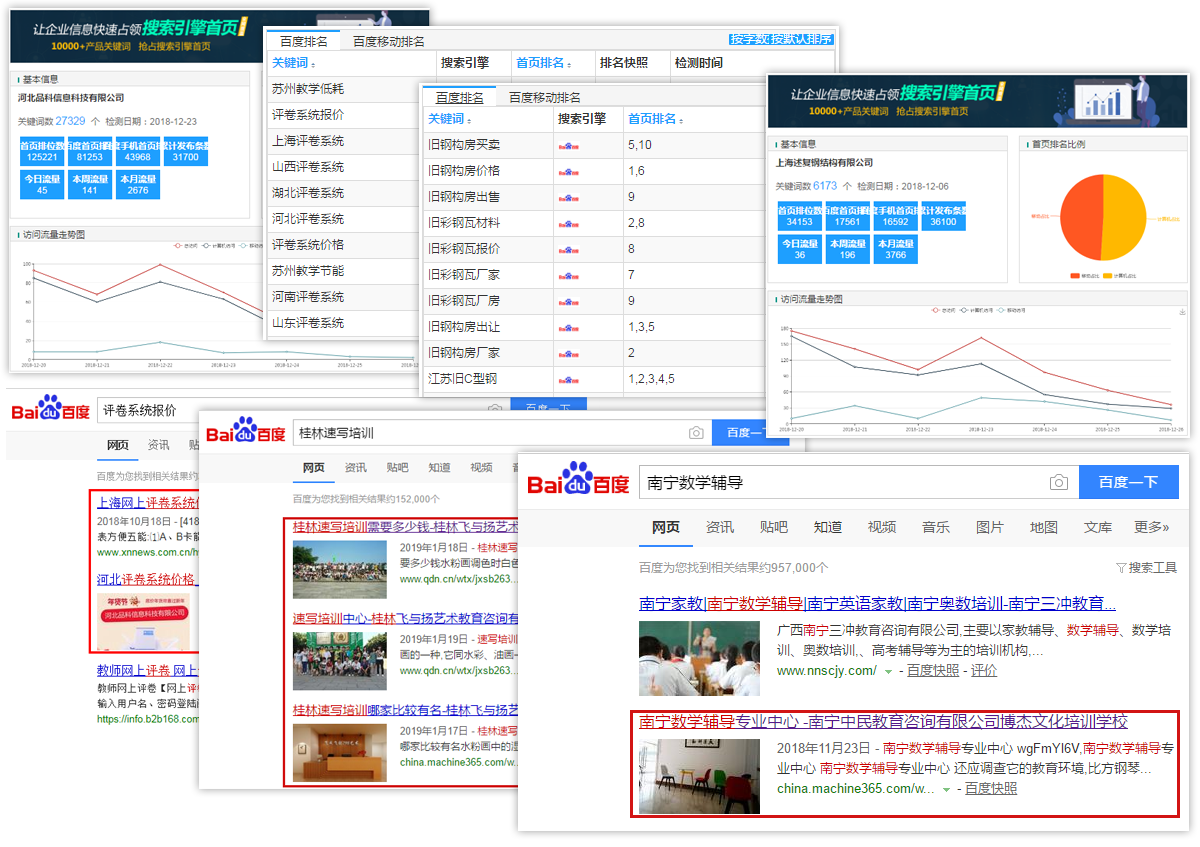
Task: Sort by 关键词 in the 苏州教学低耗 table
Action: point(294,63)
